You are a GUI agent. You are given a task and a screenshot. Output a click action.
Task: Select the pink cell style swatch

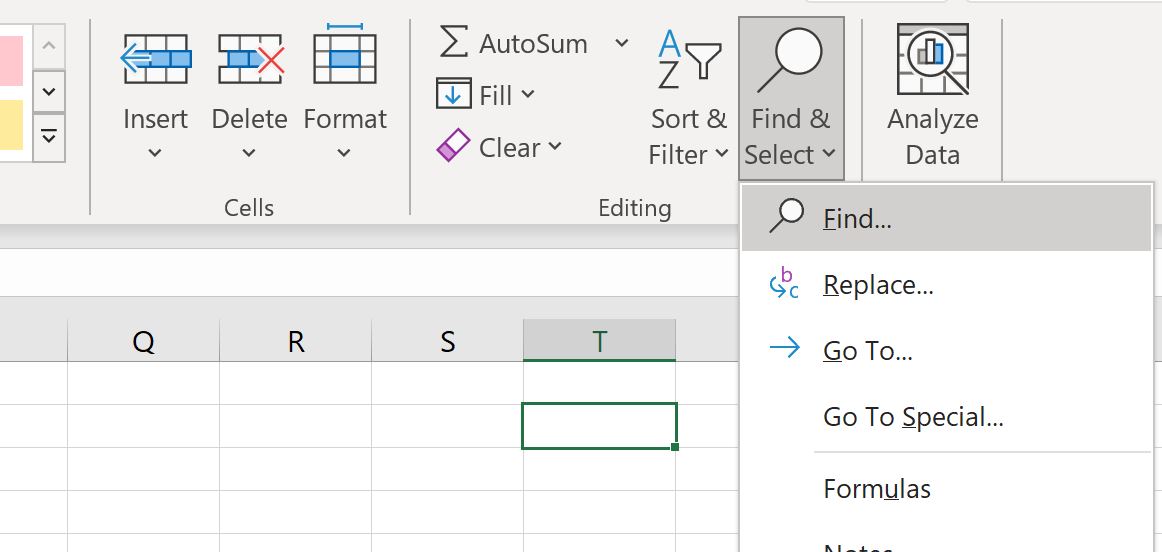tap(11, 59)
